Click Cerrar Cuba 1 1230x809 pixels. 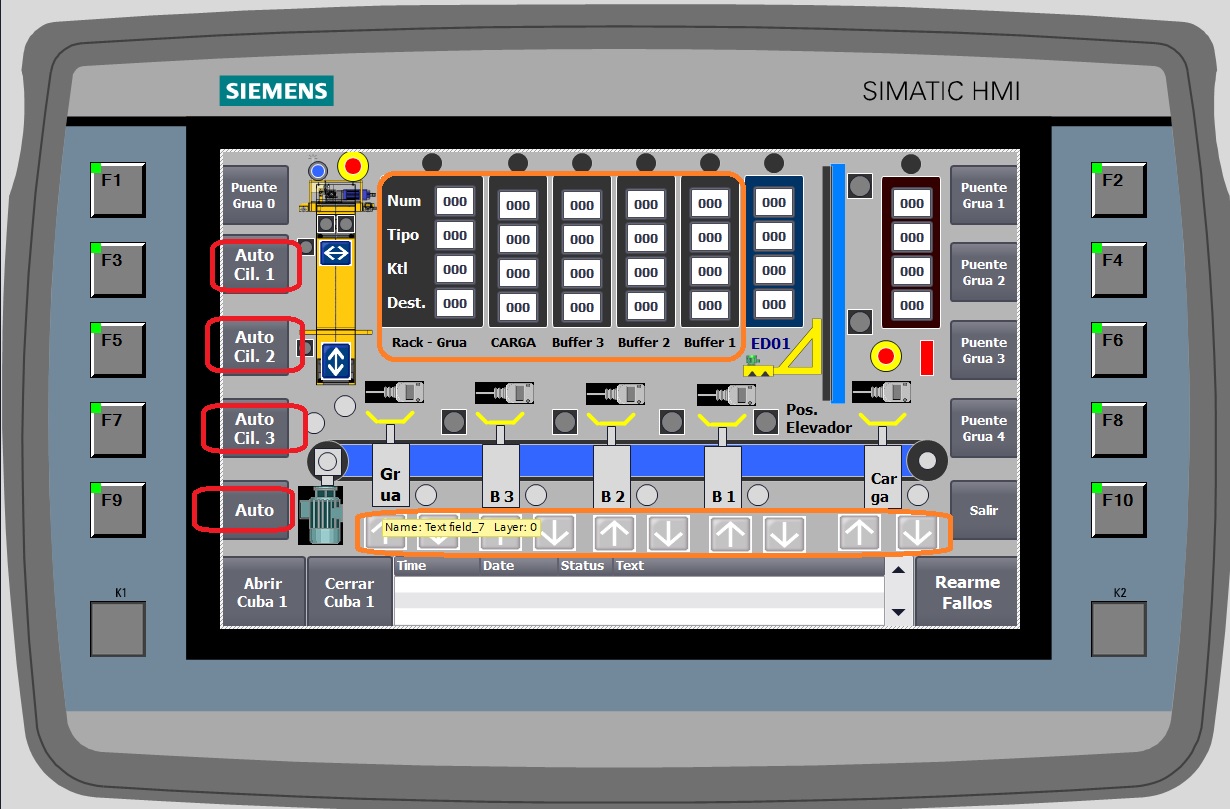point(349,592)
